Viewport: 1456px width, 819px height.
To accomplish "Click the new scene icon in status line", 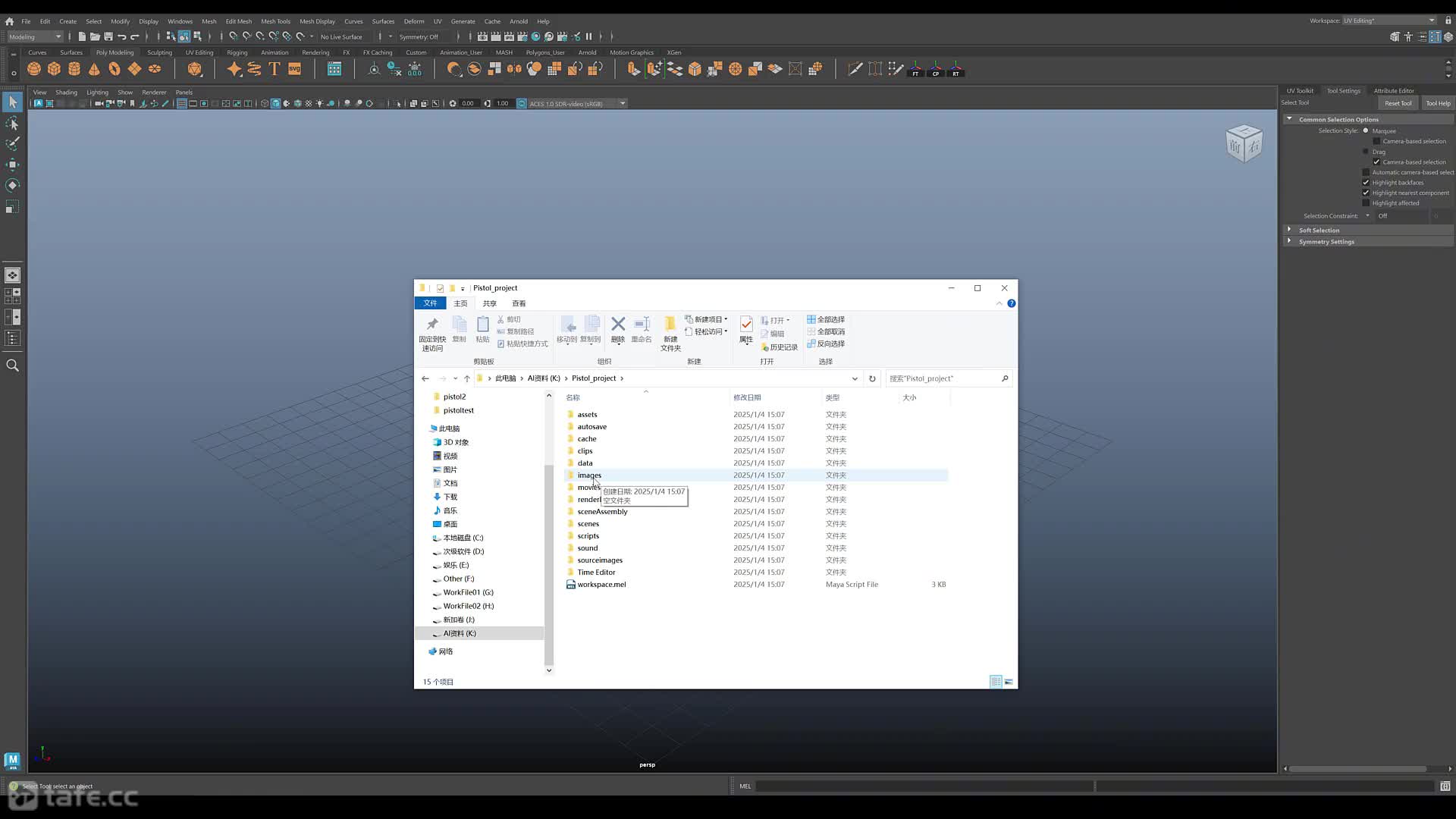I will pos(82,36).
